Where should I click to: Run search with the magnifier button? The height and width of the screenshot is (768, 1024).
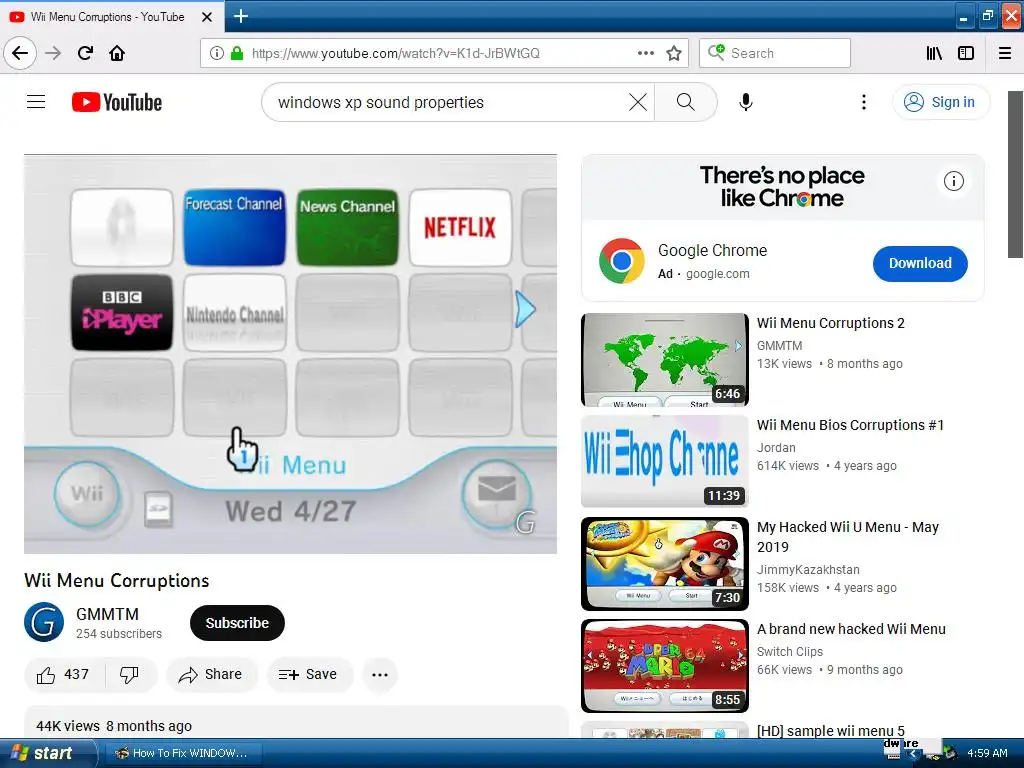[686, 102]
